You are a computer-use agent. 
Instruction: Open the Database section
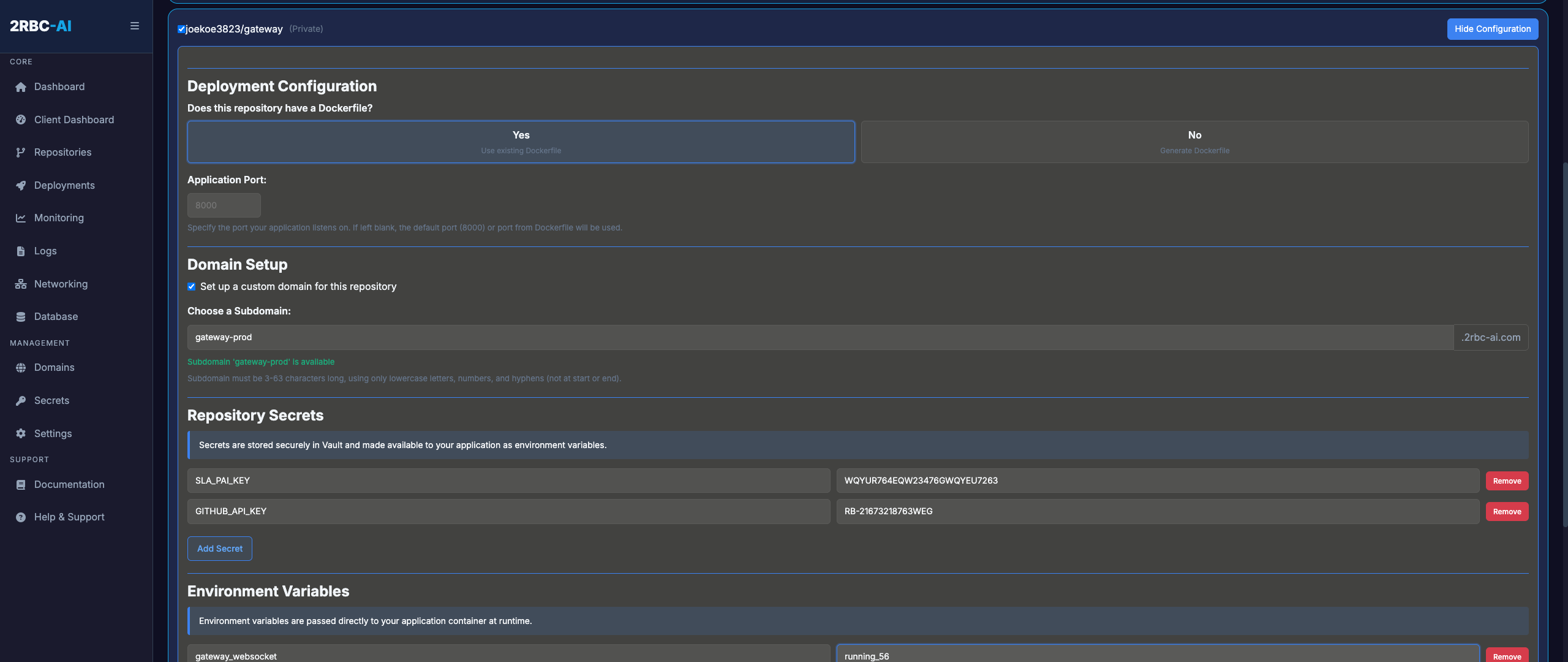[x=55, y=316]
